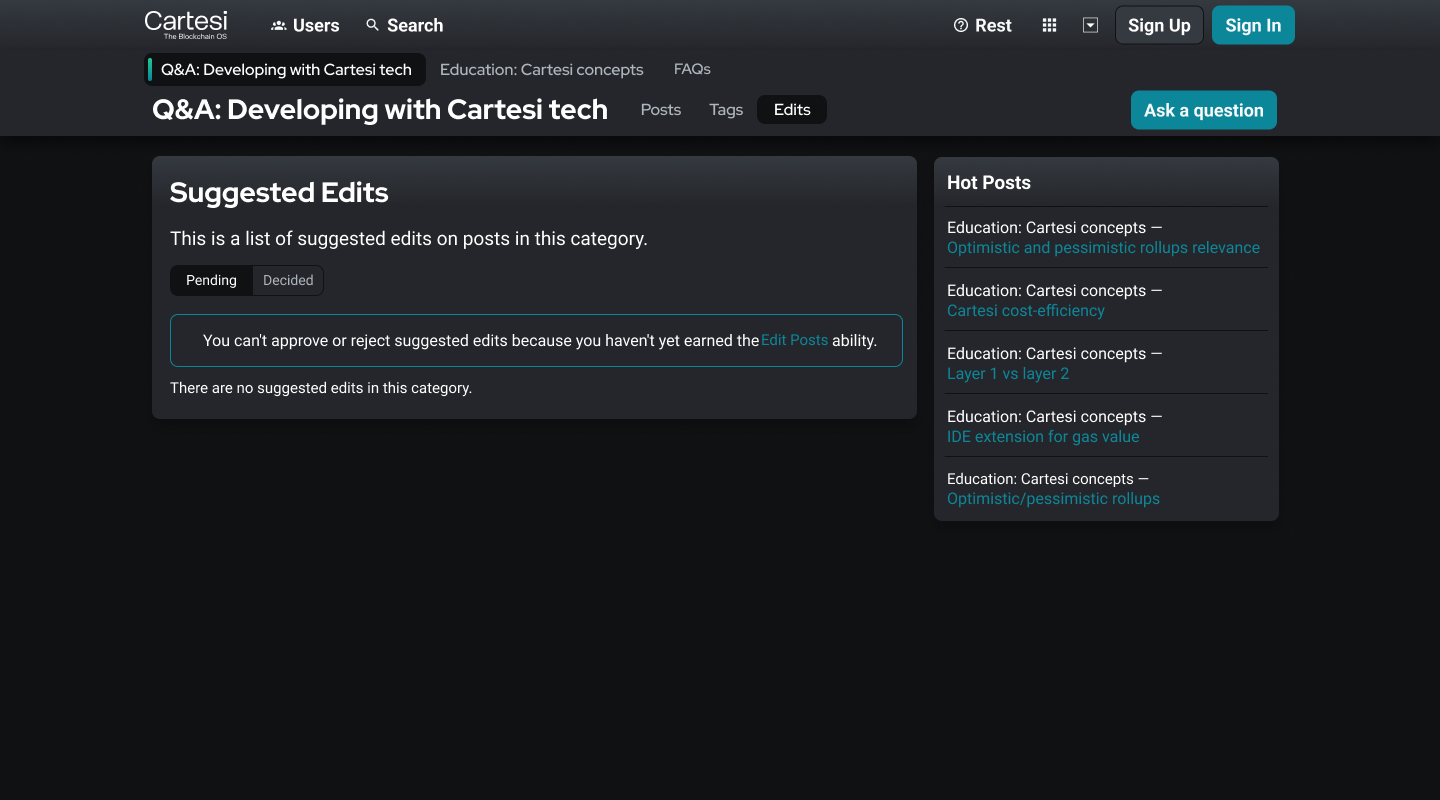Click the Cartesi logo
The height and width of the screenshot is (800, 1440).
pos(186,24)
